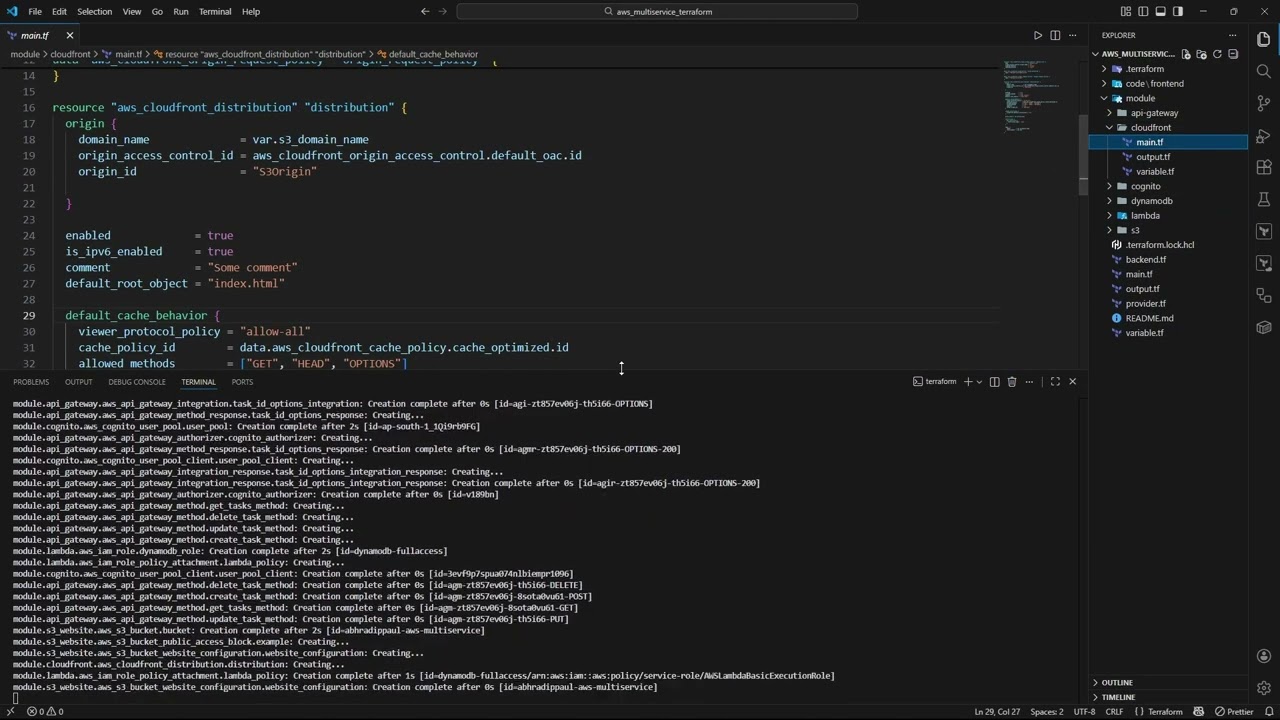Select Terraform language mode in status bar
1280x720 pixels.
pyautogui.click(x=1158, y=711)
